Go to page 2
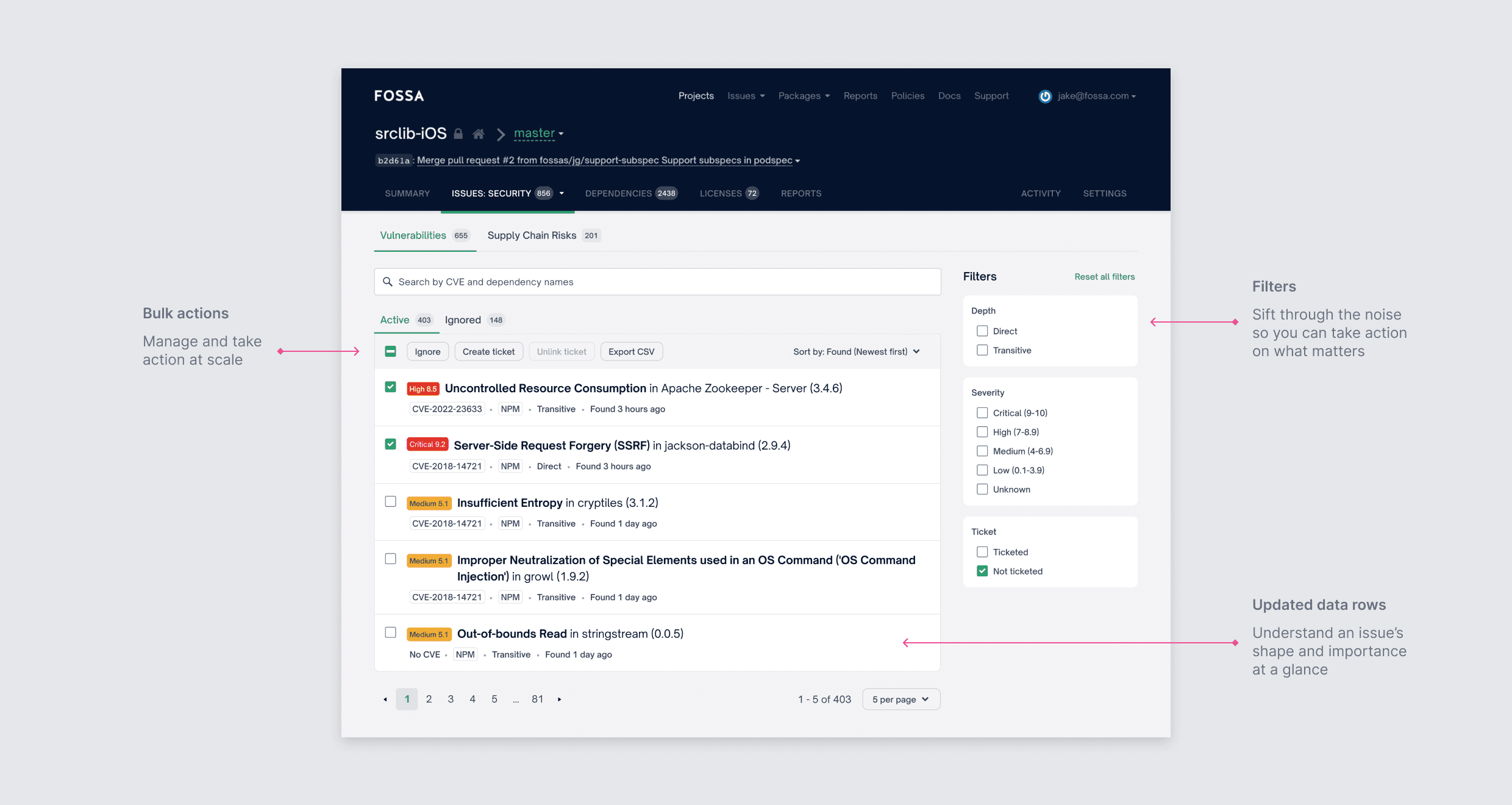The height and width of the screenshot is (805, 1512). pyautogui.click(x=429, y=699)
